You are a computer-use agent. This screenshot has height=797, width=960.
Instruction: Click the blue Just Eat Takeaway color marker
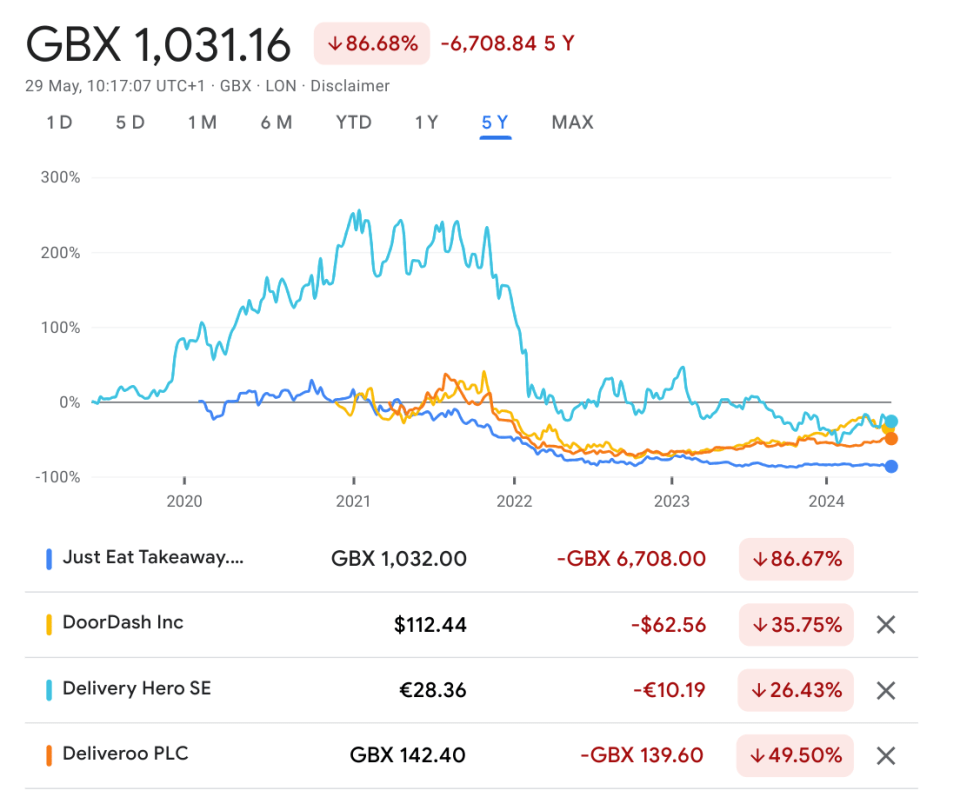pyautogui.click(x=49, y=559)
